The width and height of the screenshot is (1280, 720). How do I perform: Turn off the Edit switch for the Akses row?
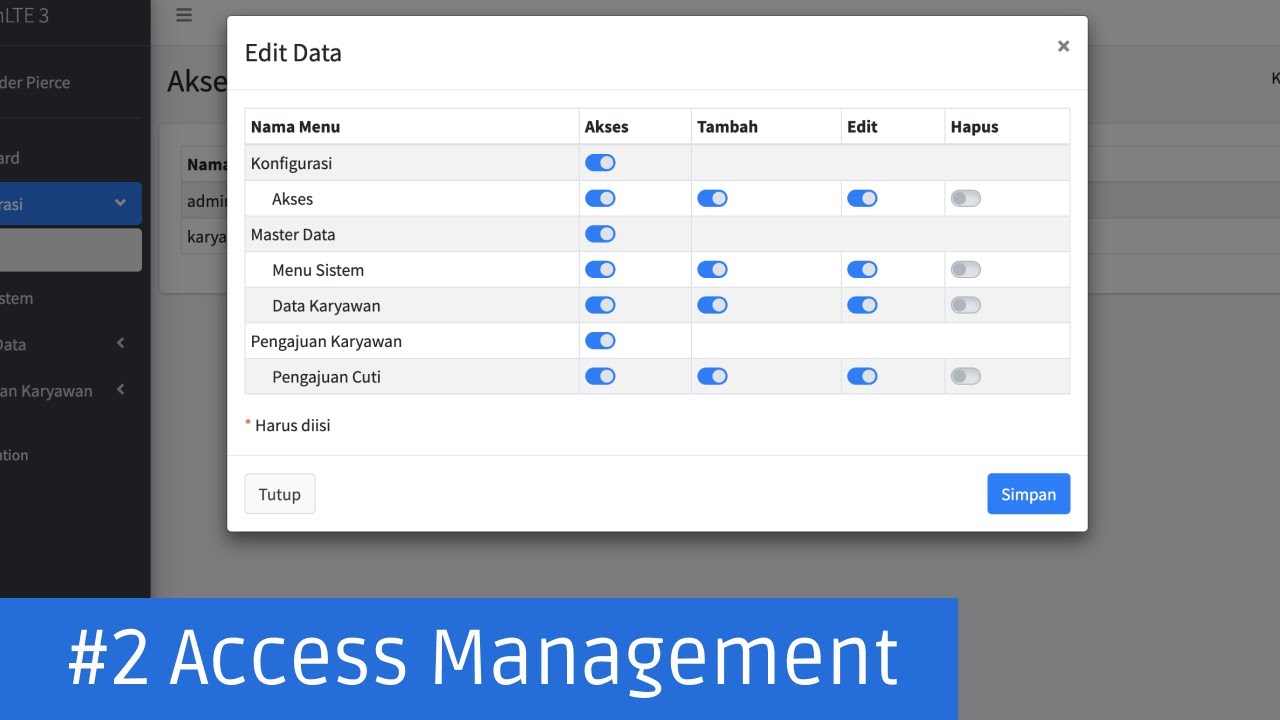(862, 199)
